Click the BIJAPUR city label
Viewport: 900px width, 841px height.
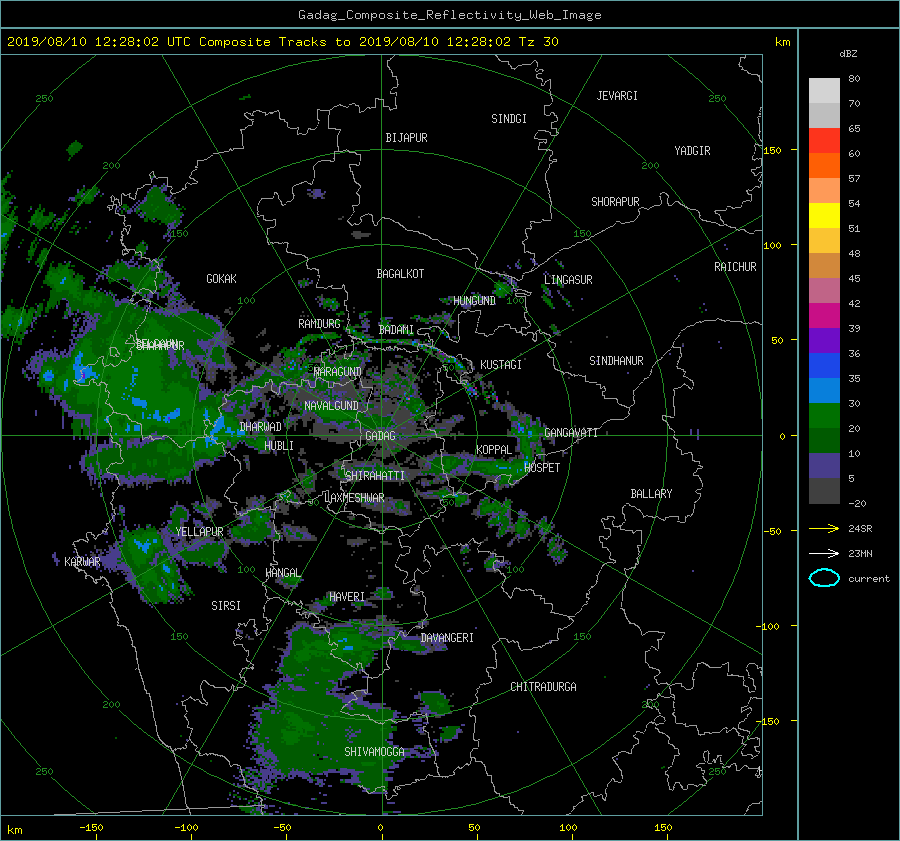pos(406,138)
